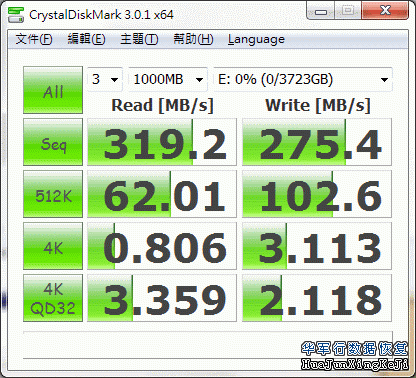Open the Language menu
This screenshot has height=378, width=416.
[x=256, y=39]
